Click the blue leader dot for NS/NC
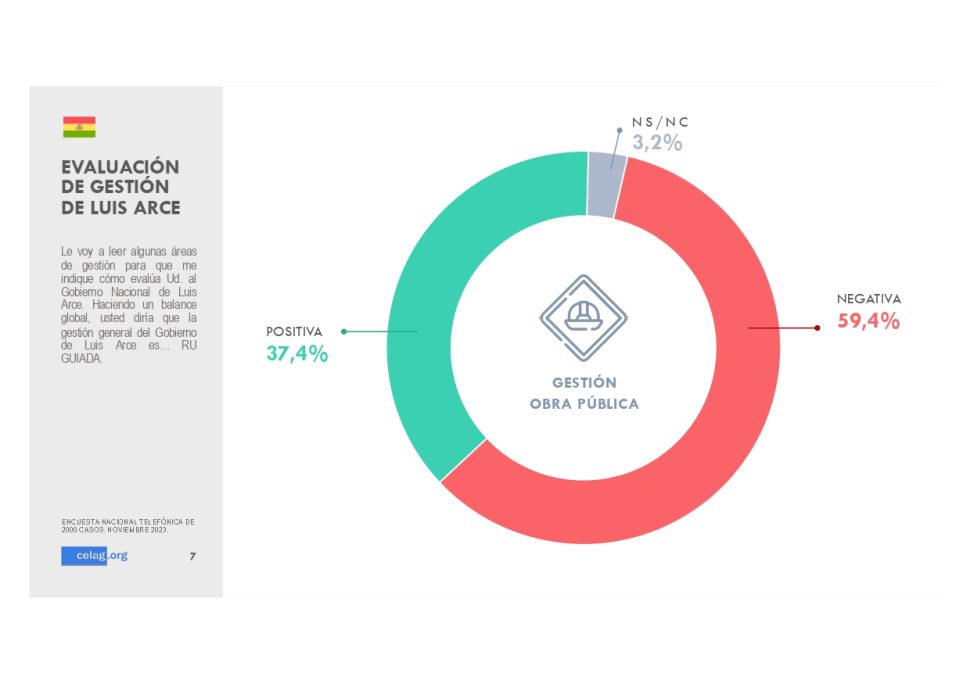 (619, 130)
